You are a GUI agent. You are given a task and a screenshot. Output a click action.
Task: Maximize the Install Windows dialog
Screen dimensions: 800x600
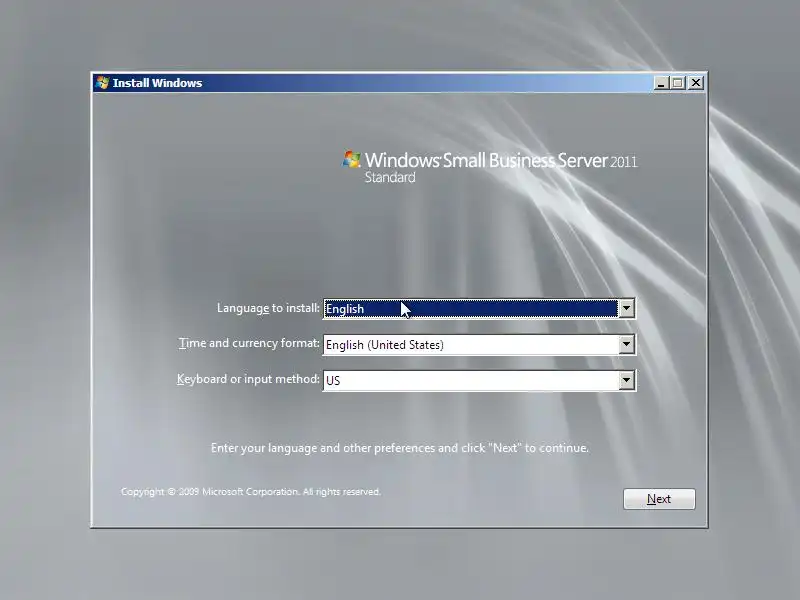click(x=678, y=83)
